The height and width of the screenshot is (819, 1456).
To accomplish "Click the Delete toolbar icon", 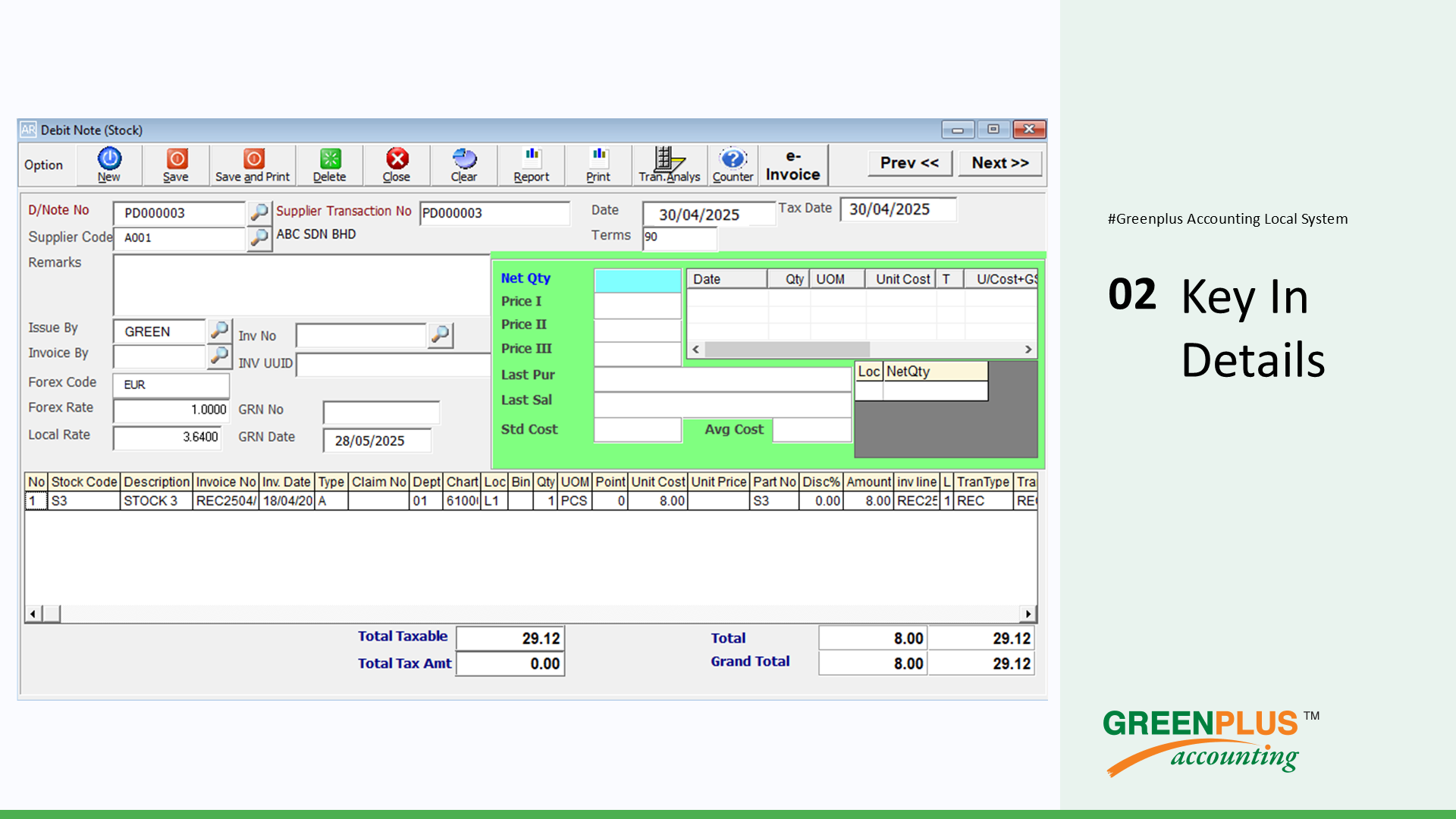I will click(x=330, y=165).
